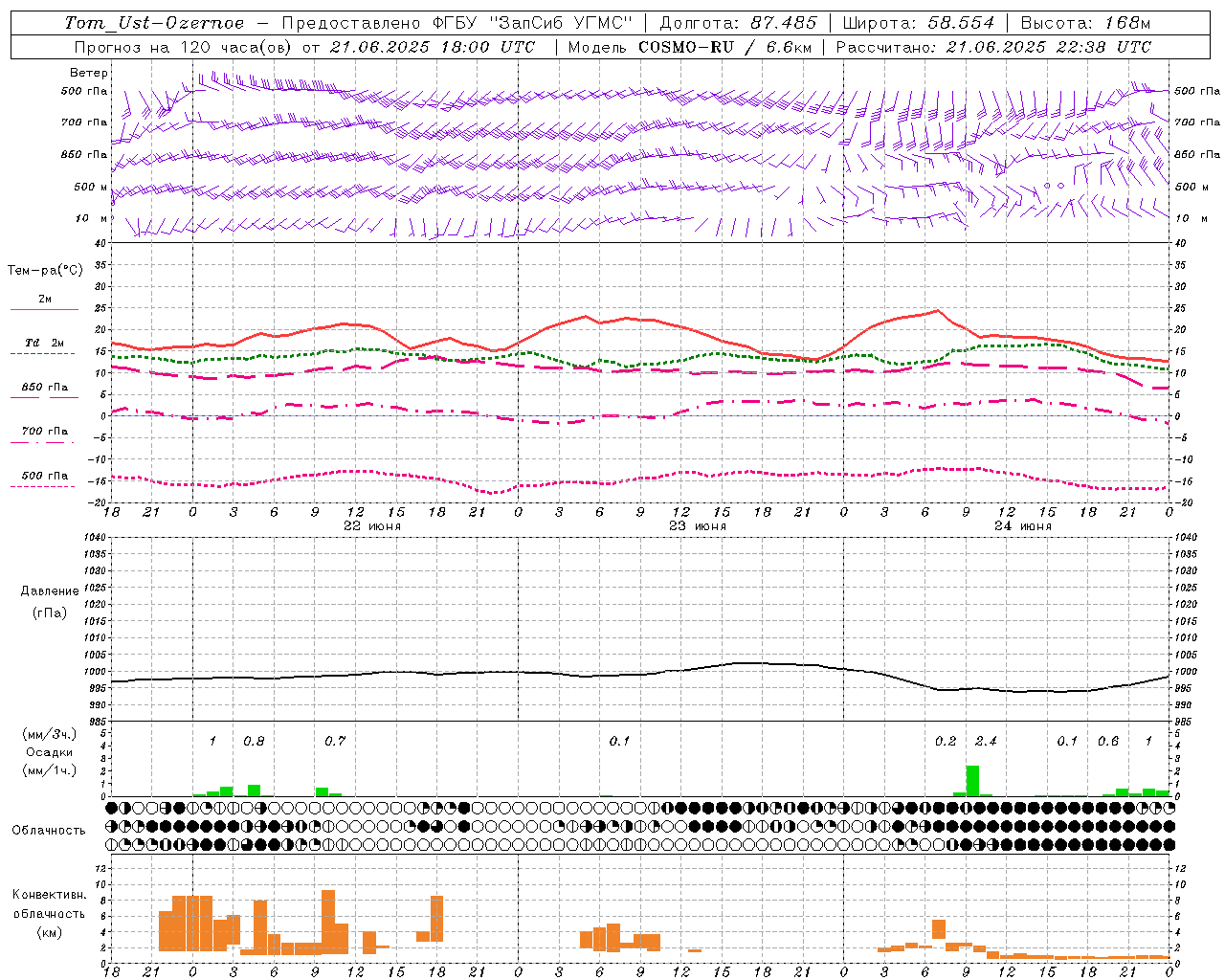Screen dimensions: 1225x980
Task: Select the Модель COSMO-RU / 6.6км text
Action: pos(689,47)
